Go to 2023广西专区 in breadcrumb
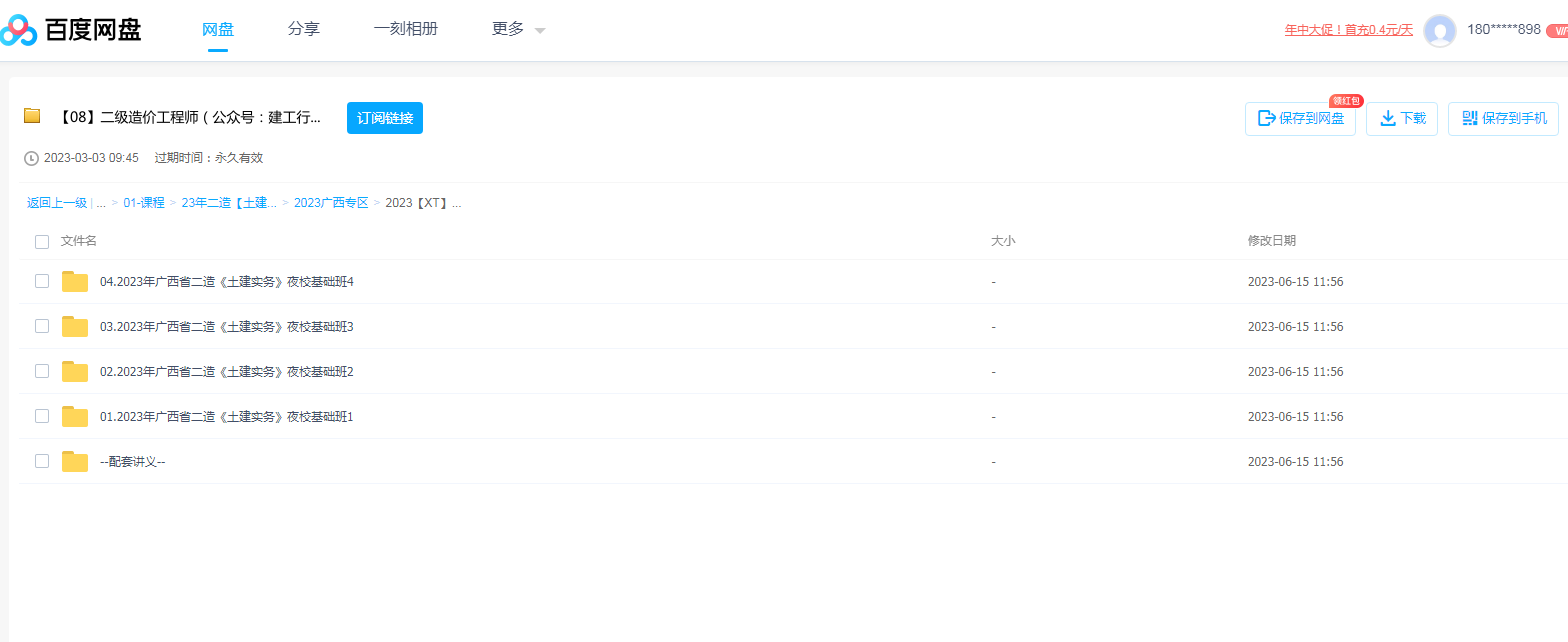The image size is (1568, 642). point(331,203)
